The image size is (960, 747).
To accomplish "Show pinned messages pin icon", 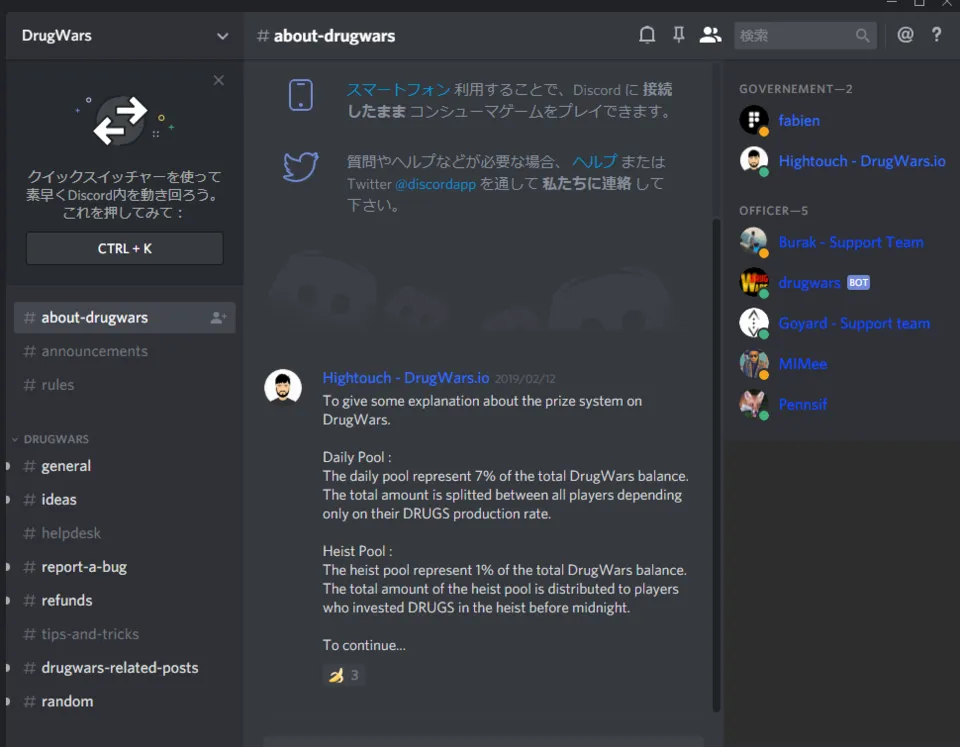I will point(678,35).
